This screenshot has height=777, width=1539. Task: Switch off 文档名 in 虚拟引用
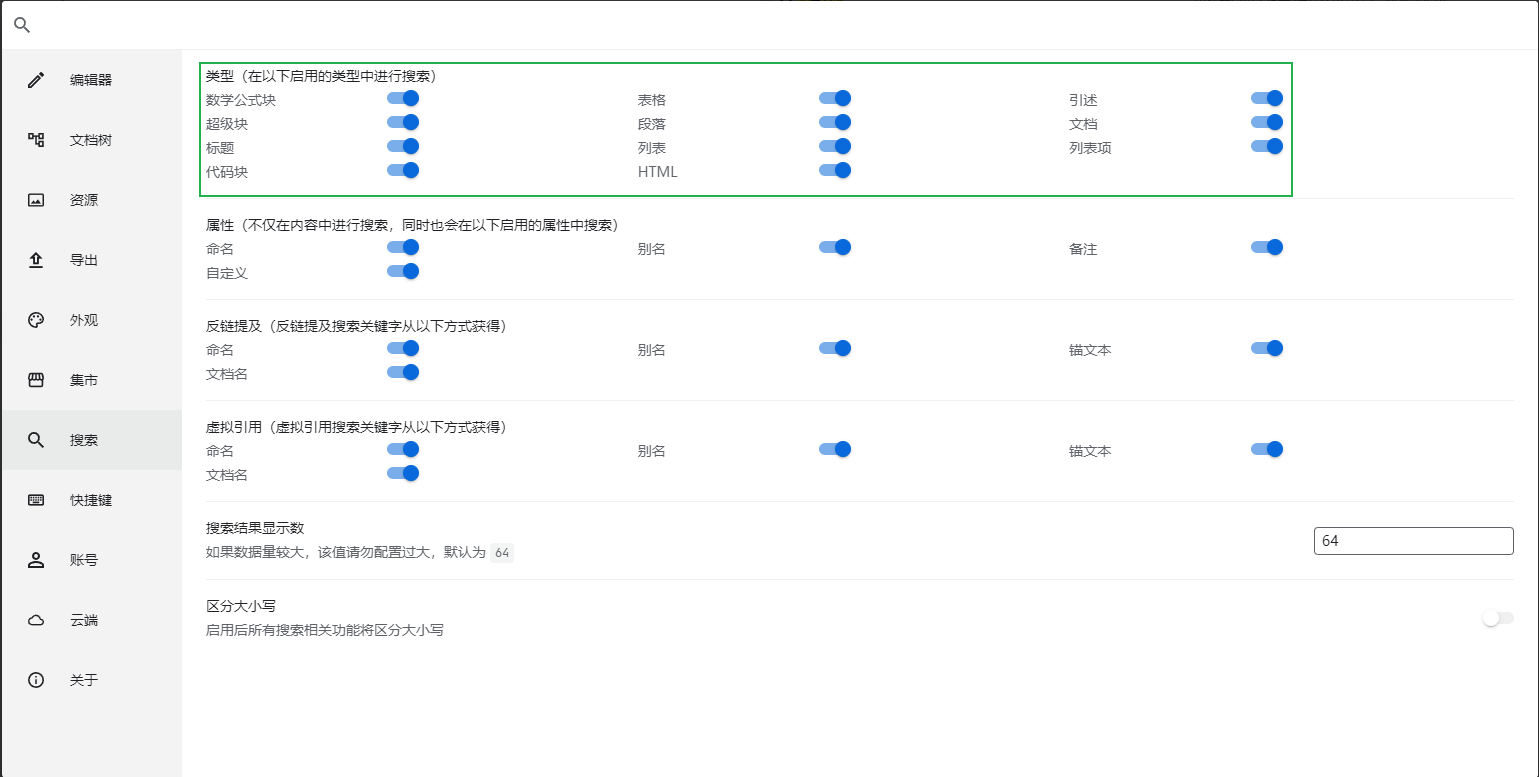coord(403,473)
